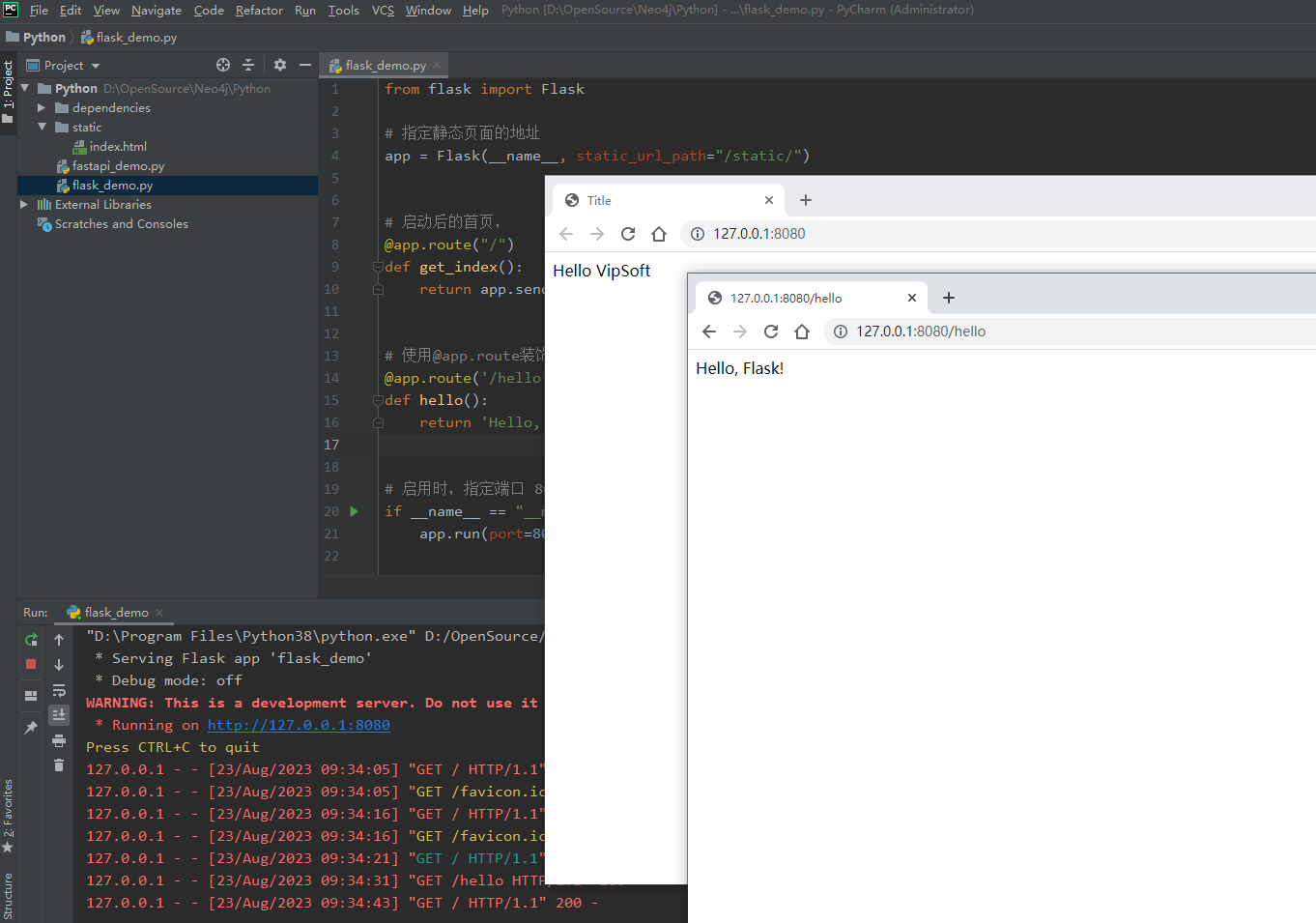
Task: Go home in 127.0.0.1:8080 browser window
Action: (x=659, y=234)
